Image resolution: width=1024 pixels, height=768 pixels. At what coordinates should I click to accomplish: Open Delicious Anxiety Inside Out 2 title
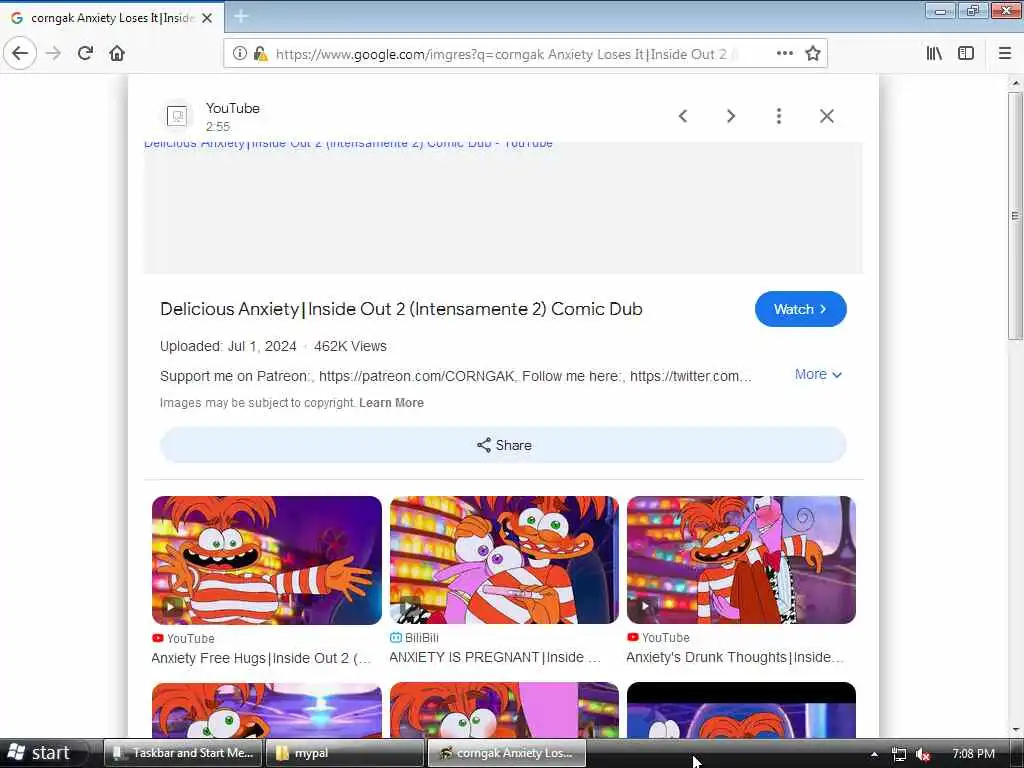click(401, 309)
